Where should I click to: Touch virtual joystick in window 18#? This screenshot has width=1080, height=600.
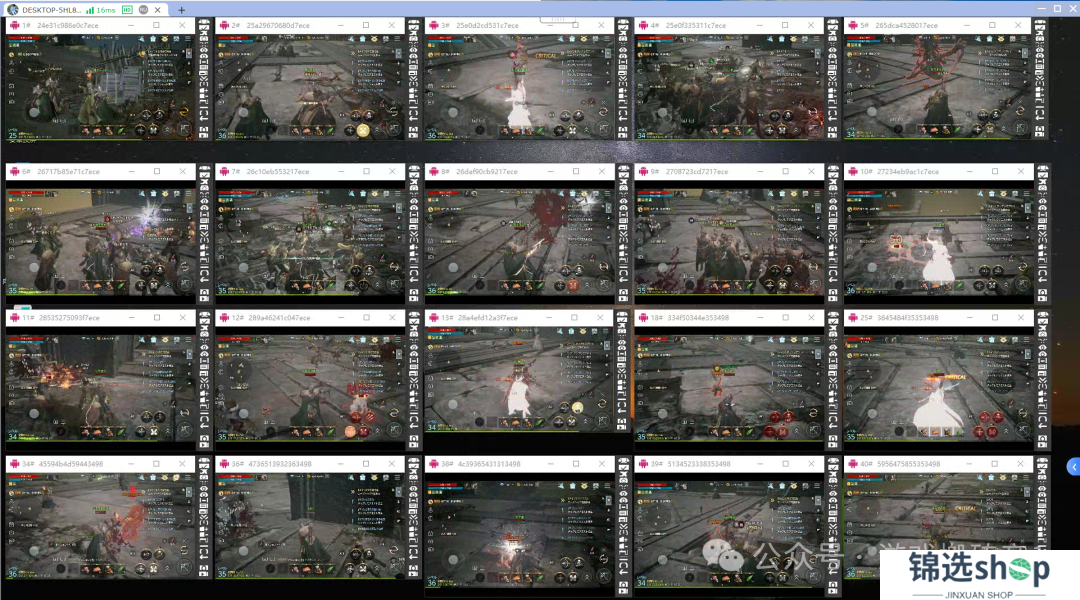tap(663, 413)
